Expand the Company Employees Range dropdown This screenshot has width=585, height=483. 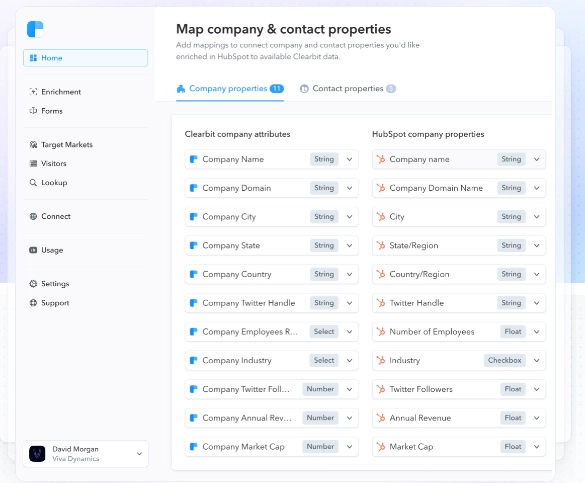point(350,332)
